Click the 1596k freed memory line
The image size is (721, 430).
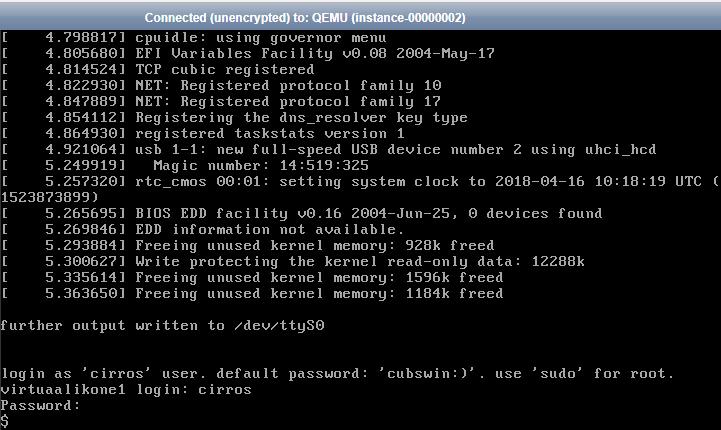tap(252, 278)
